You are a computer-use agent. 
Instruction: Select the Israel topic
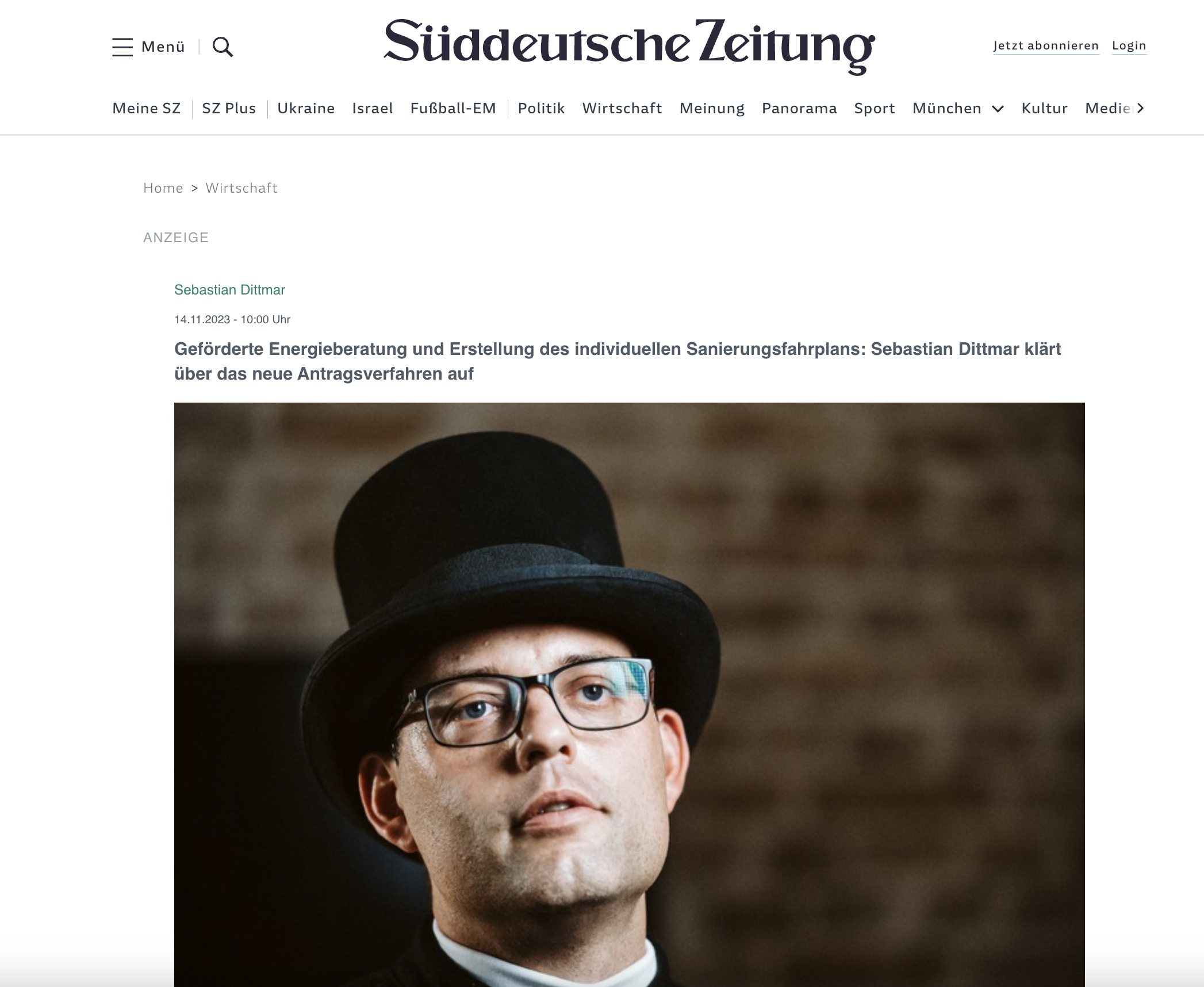click(373, 108)
